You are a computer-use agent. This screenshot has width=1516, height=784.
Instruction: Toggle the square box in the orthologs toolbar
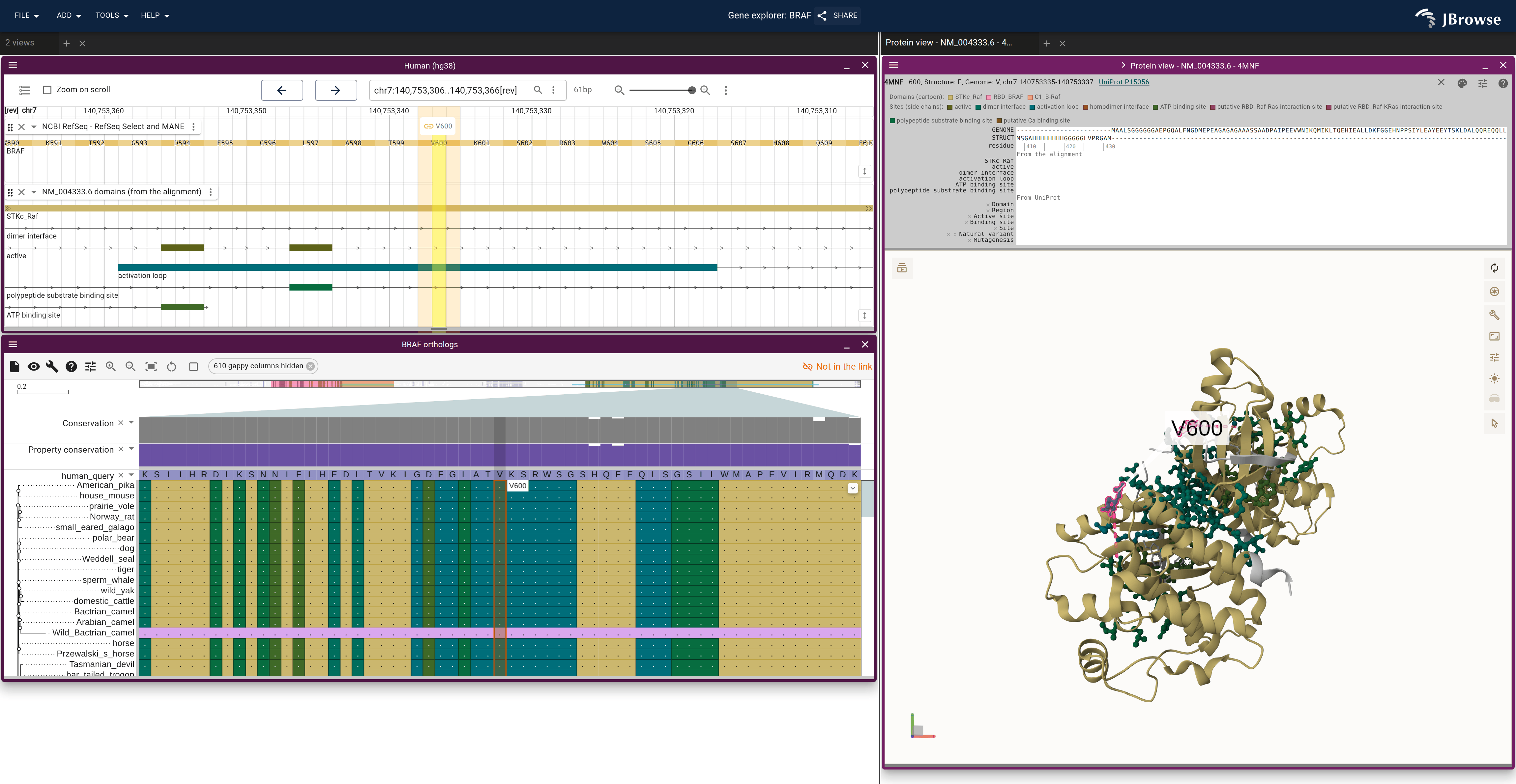coord(193,366)
